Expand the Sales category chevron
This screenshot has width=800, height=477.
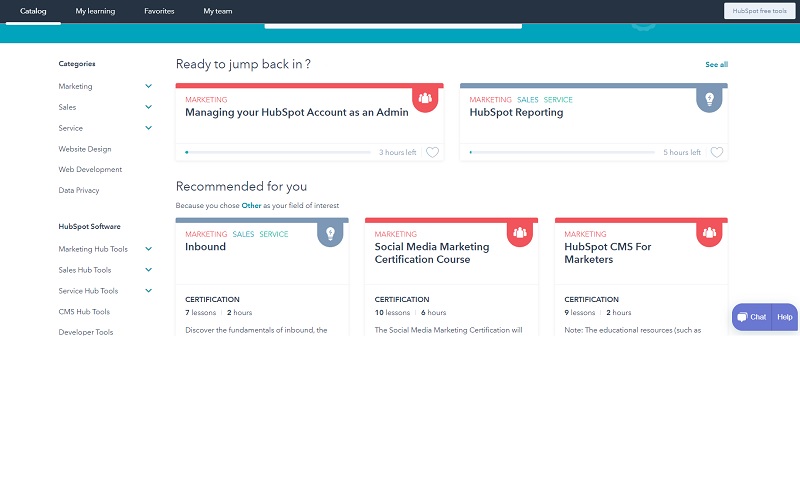pos(148,107)
